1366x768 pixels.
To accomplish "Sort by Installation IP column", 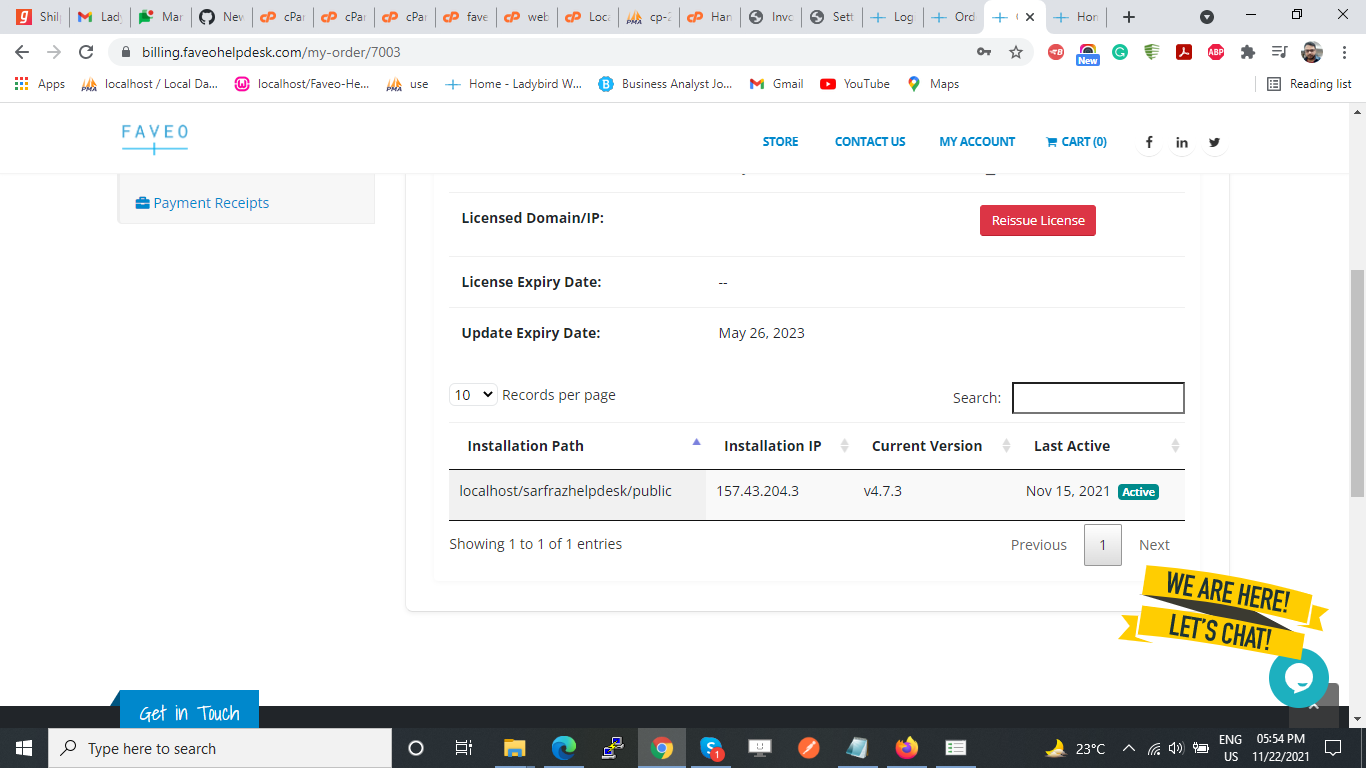I will (780, 446).
